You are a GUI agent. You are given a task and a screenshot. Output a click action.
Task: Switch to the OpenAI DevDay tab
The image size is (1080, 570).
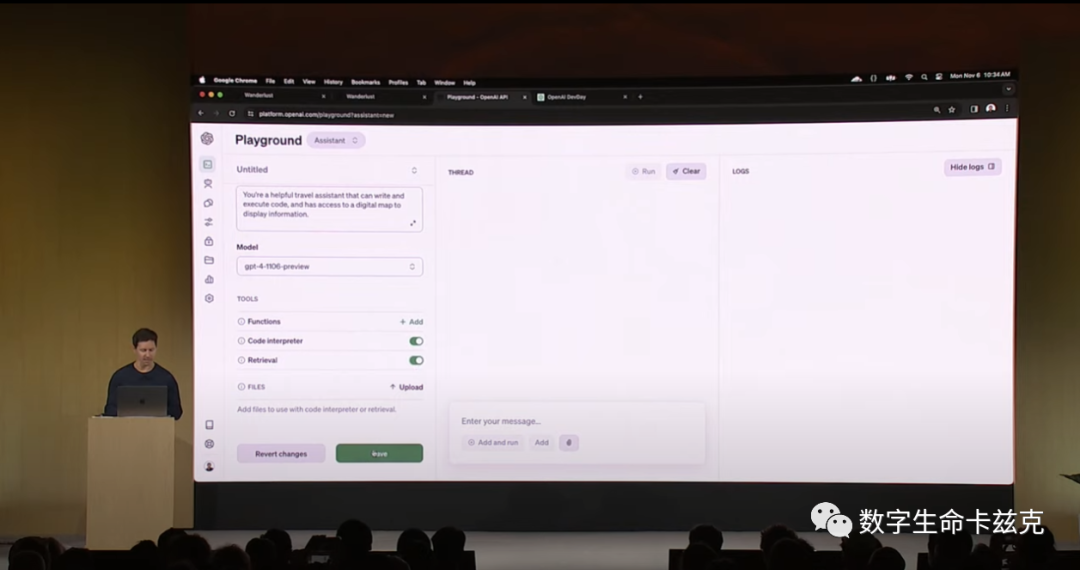(x=581, y=97)
